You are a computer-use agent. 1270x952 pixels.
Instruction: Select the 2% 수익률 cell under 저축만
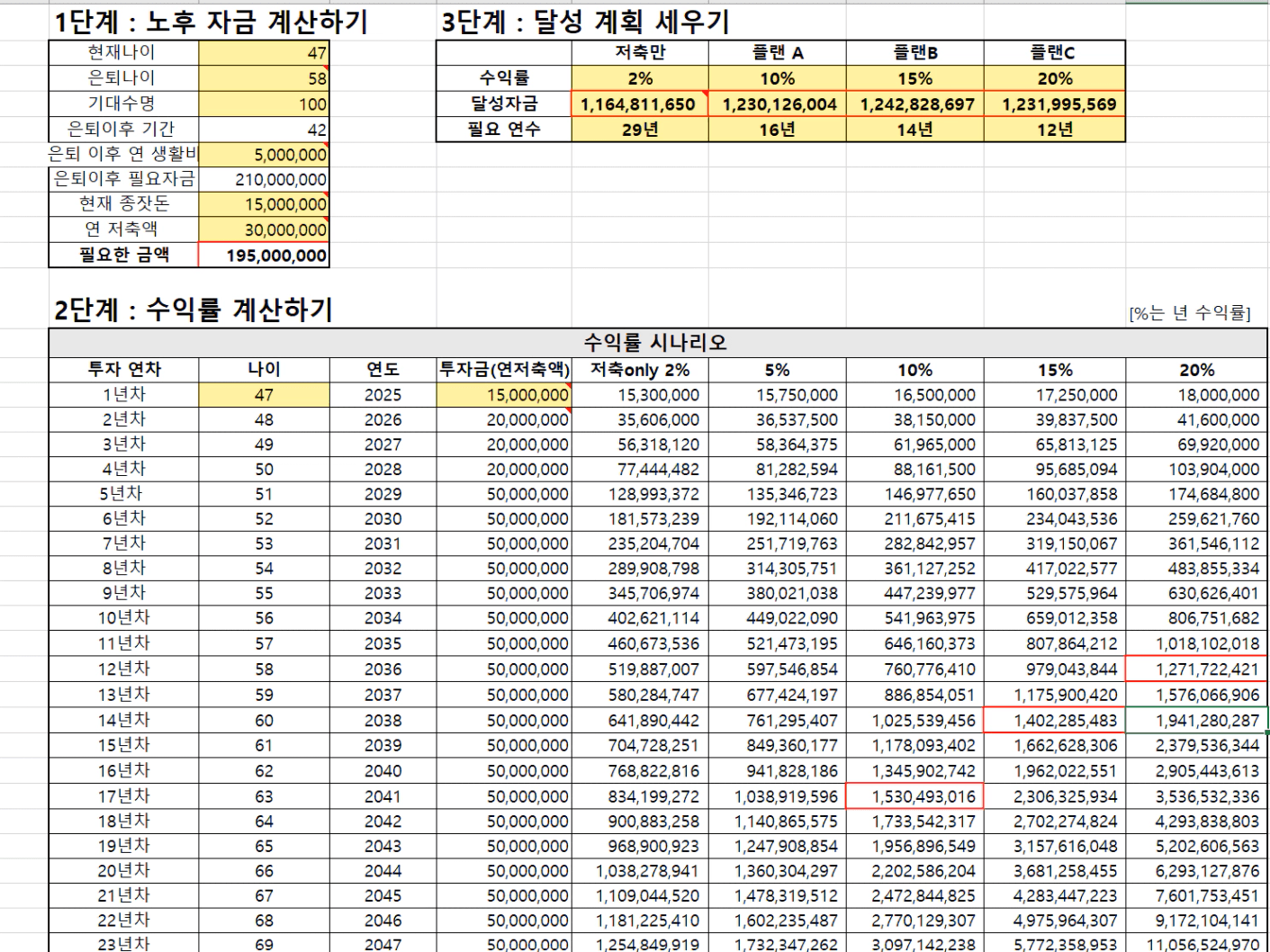(640, 78)
